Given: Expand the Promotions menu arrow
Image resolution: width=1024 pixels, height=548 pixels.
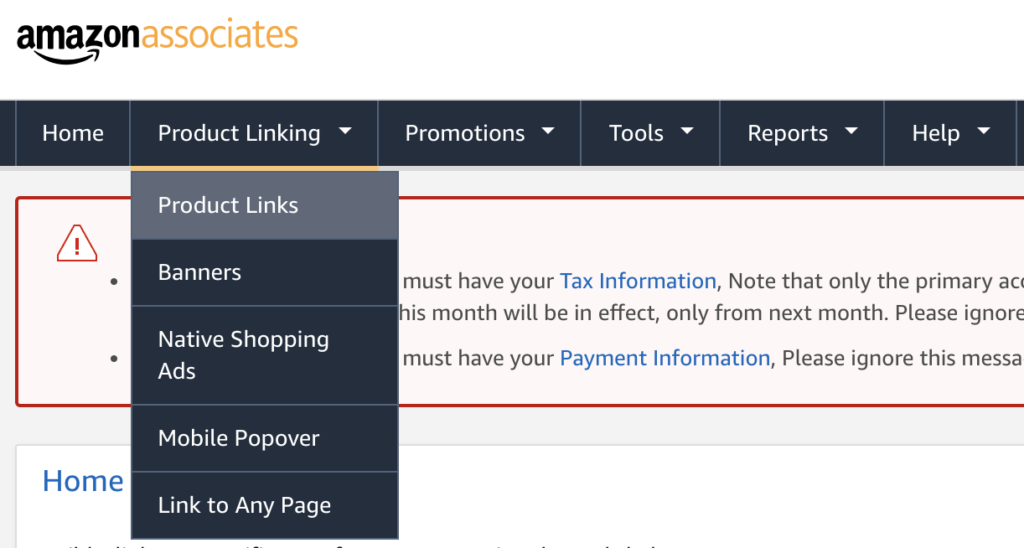Looking at the screenshot, I should (549, 132).
